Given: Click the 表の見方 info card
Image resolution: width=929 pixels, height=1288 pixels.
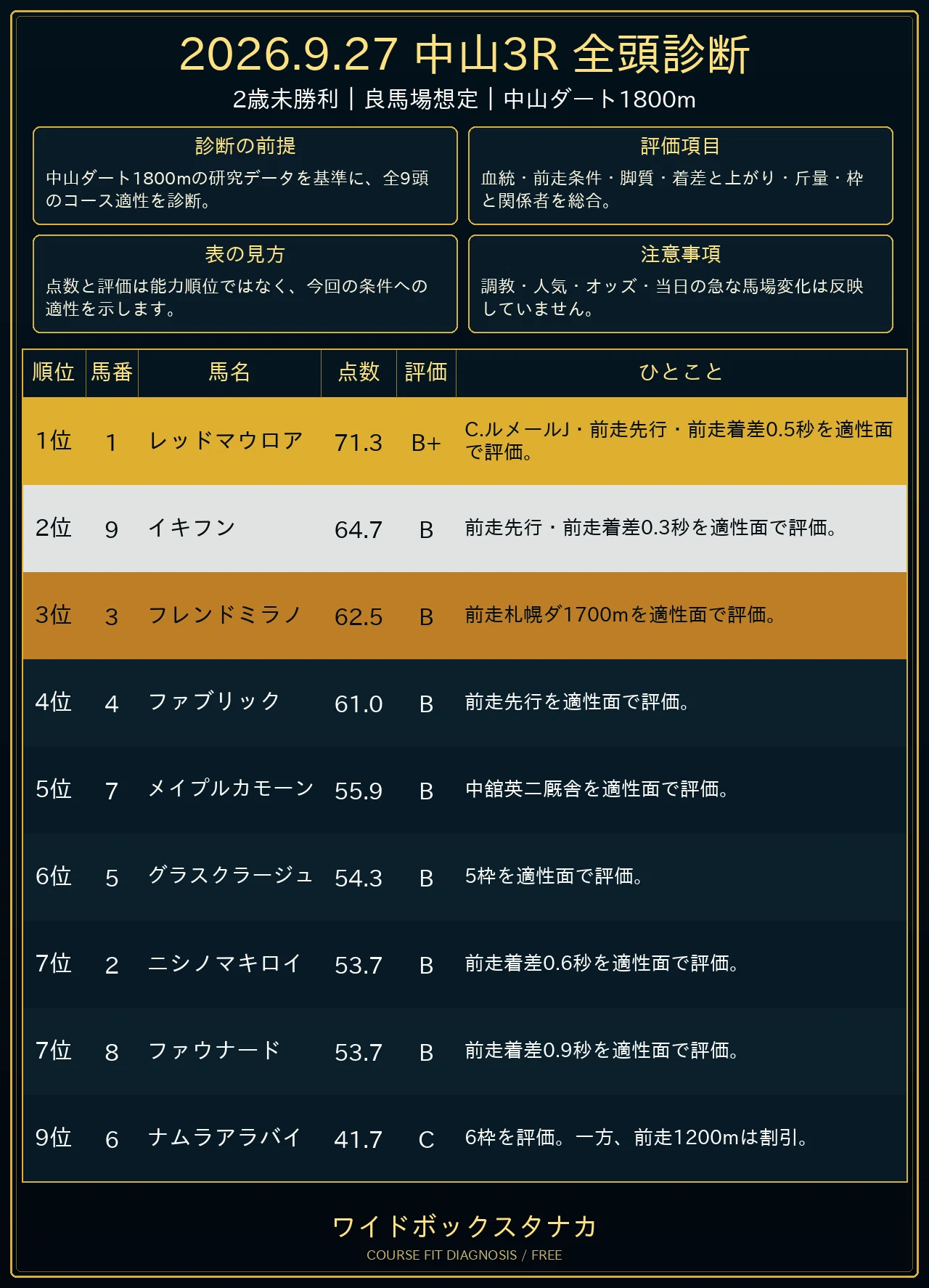Looking at the screenshot, I should 245,284.
